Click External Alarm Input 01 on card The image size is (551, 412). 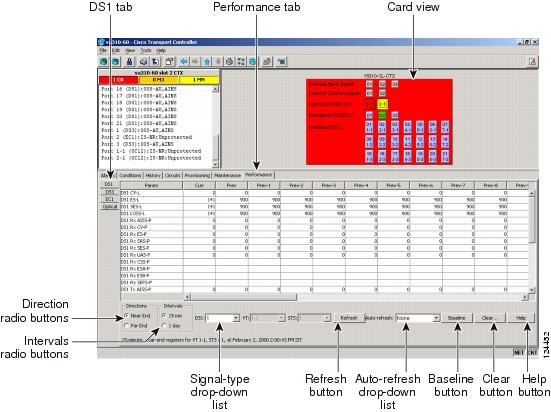369,84
